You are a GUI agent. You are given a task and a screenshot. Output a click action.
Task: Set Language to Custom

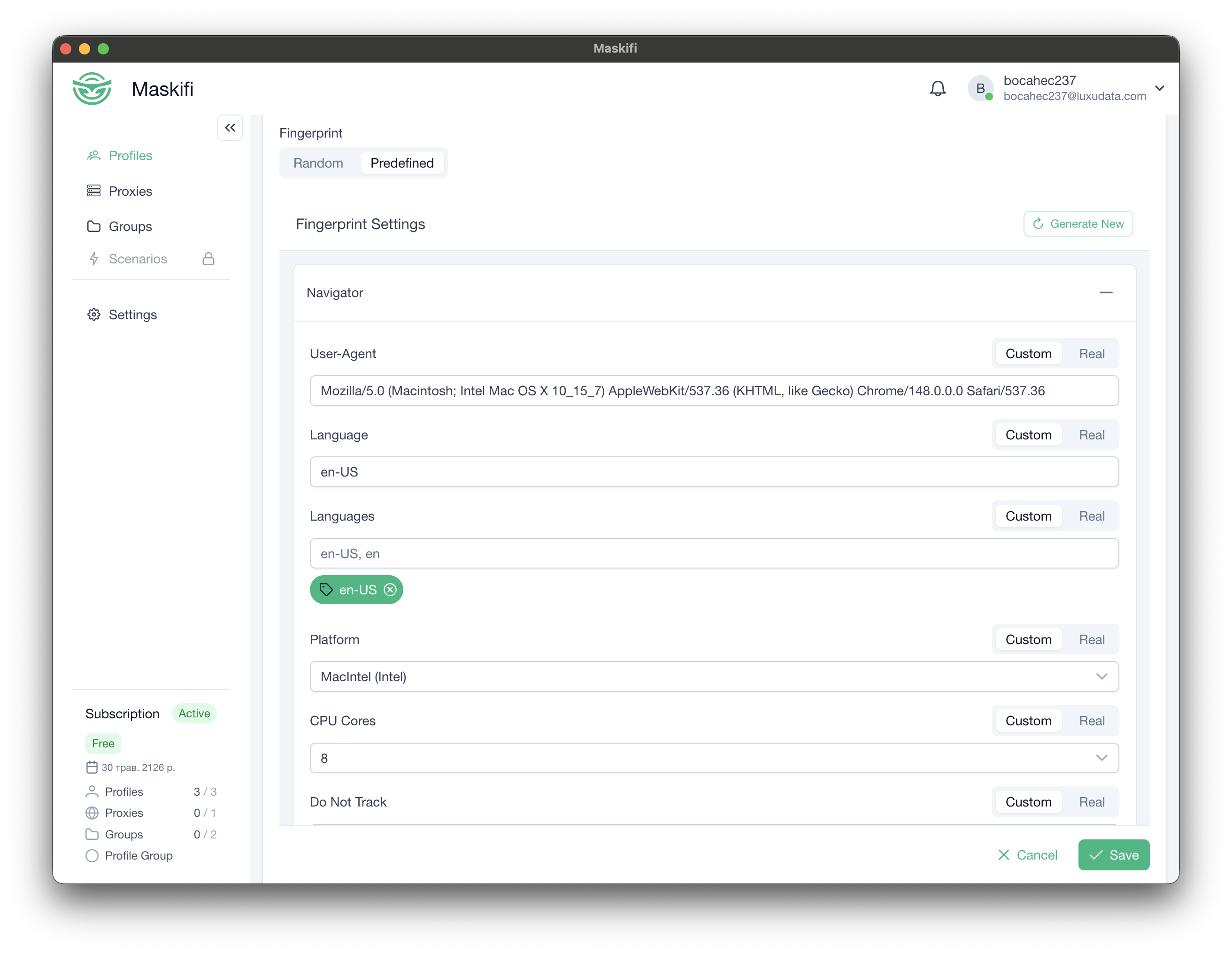click(x=1028, y=435)
